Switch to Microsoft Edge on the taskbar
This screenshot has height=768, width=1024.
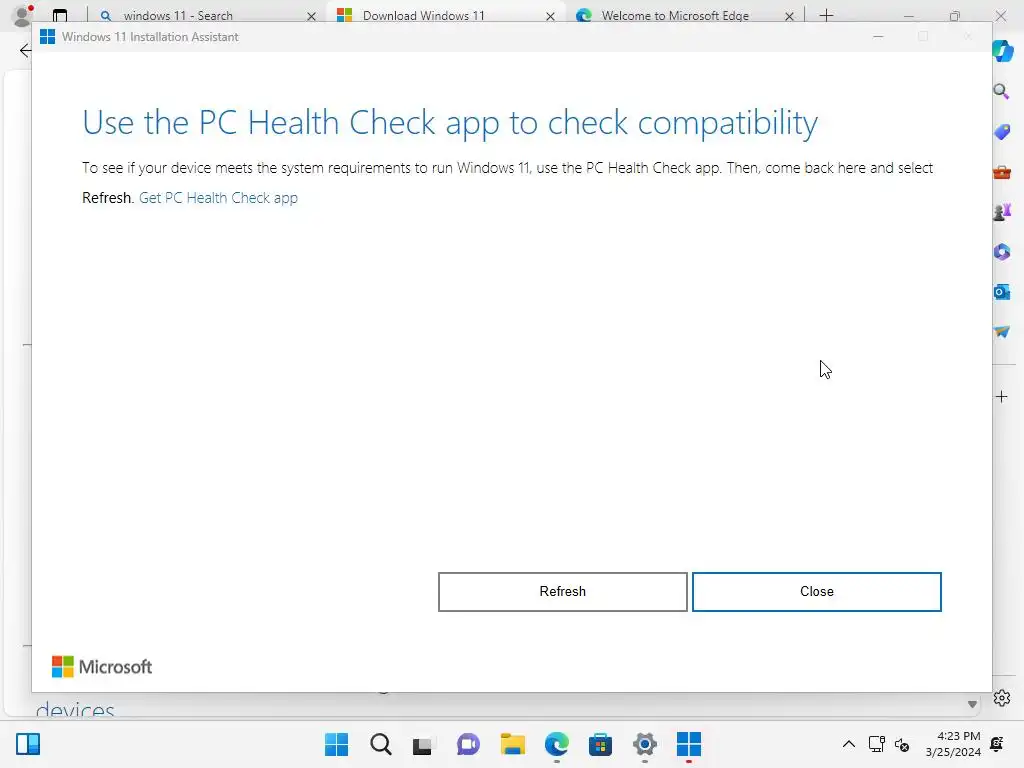pyautogui.click(x=556, y=744)
